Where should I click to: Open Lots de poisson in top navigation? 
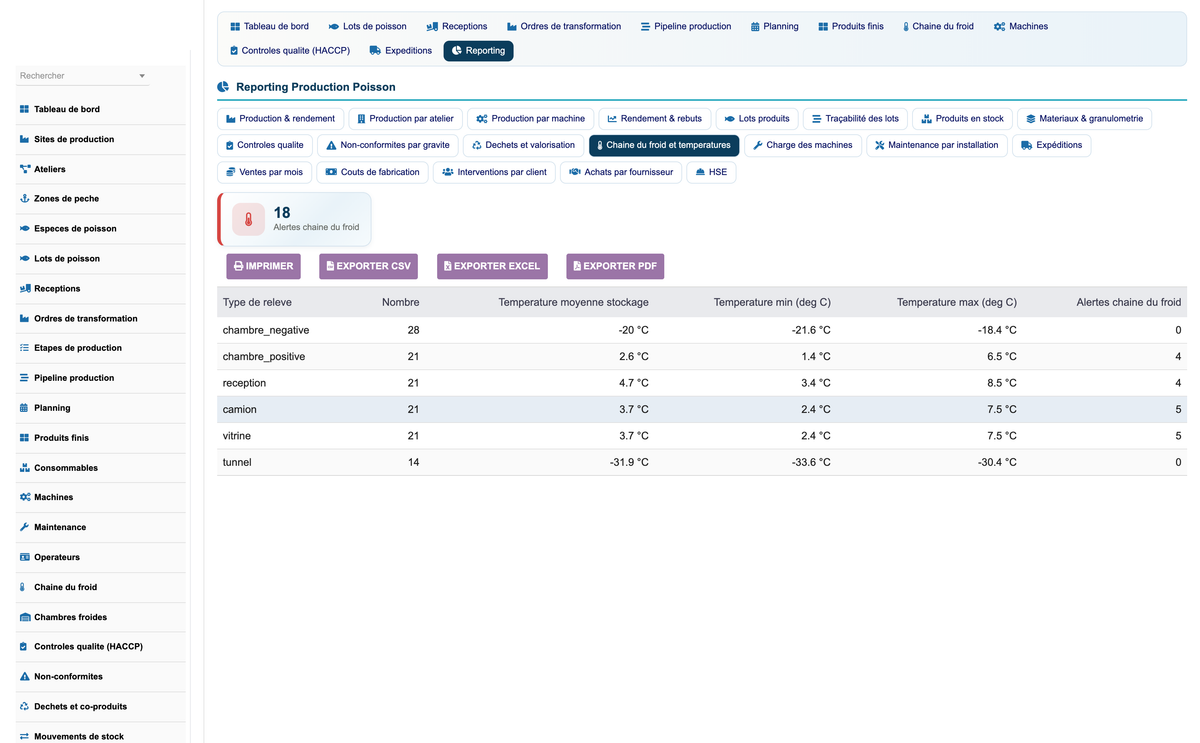coord(367,26)
